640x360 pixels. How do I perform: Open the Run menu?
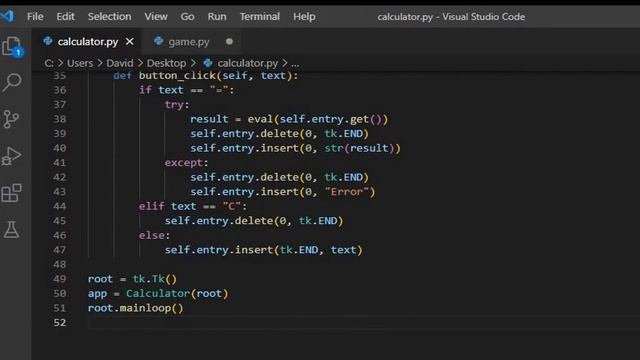pyautogui.click(x=217, y=17)
